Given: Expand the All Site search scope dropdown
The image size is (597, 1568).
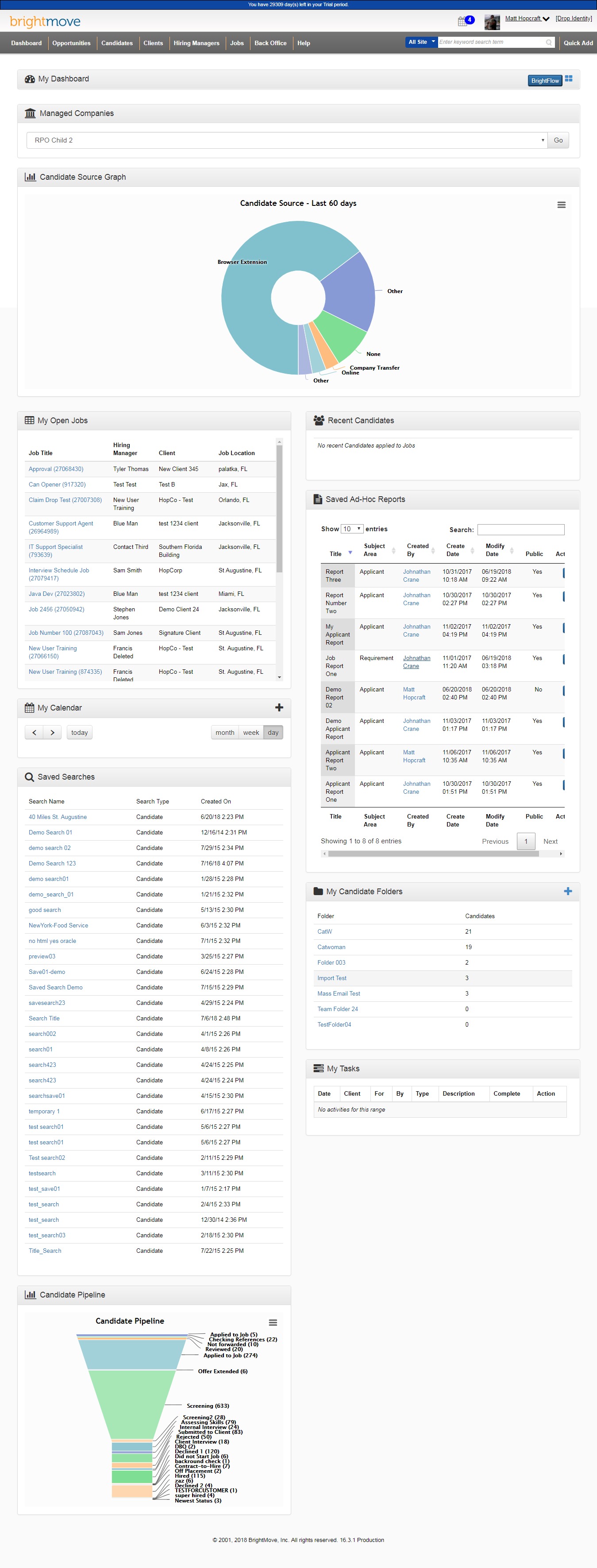Looking at the screenshot, I should (421, 42).
